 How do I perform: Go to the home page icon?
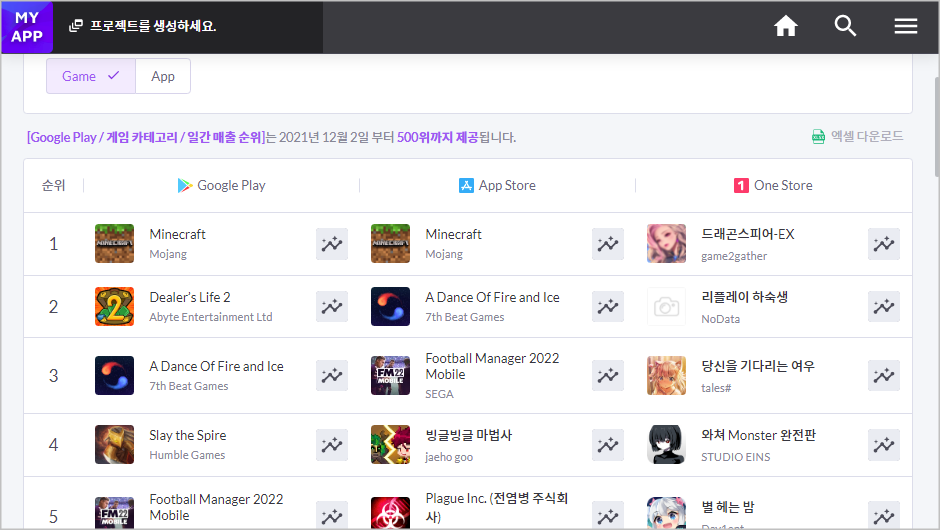coord(785,26)
